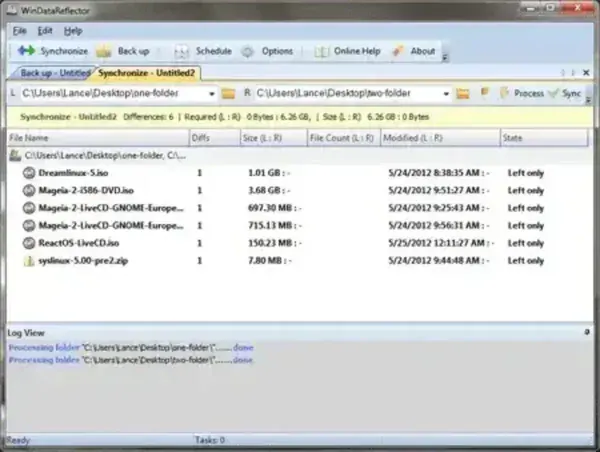
Task: Sort by File Count column header
Action: click(x=344, y=138)
